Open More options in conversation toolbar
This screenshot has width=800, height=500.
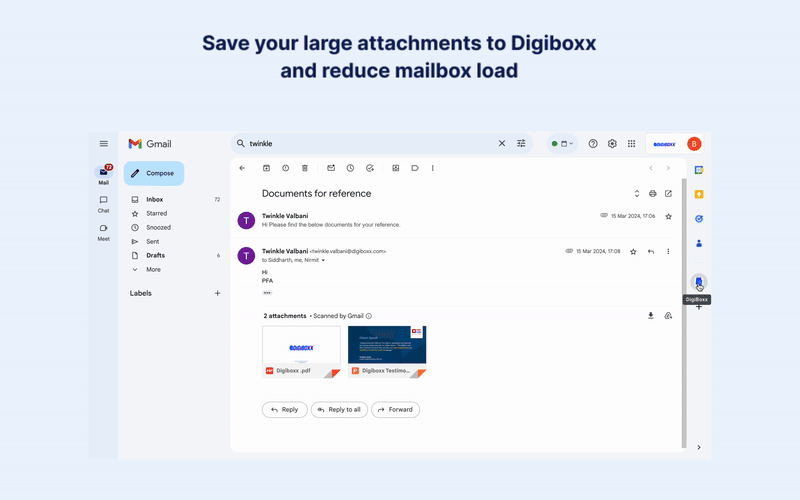[x=433, y=168]
